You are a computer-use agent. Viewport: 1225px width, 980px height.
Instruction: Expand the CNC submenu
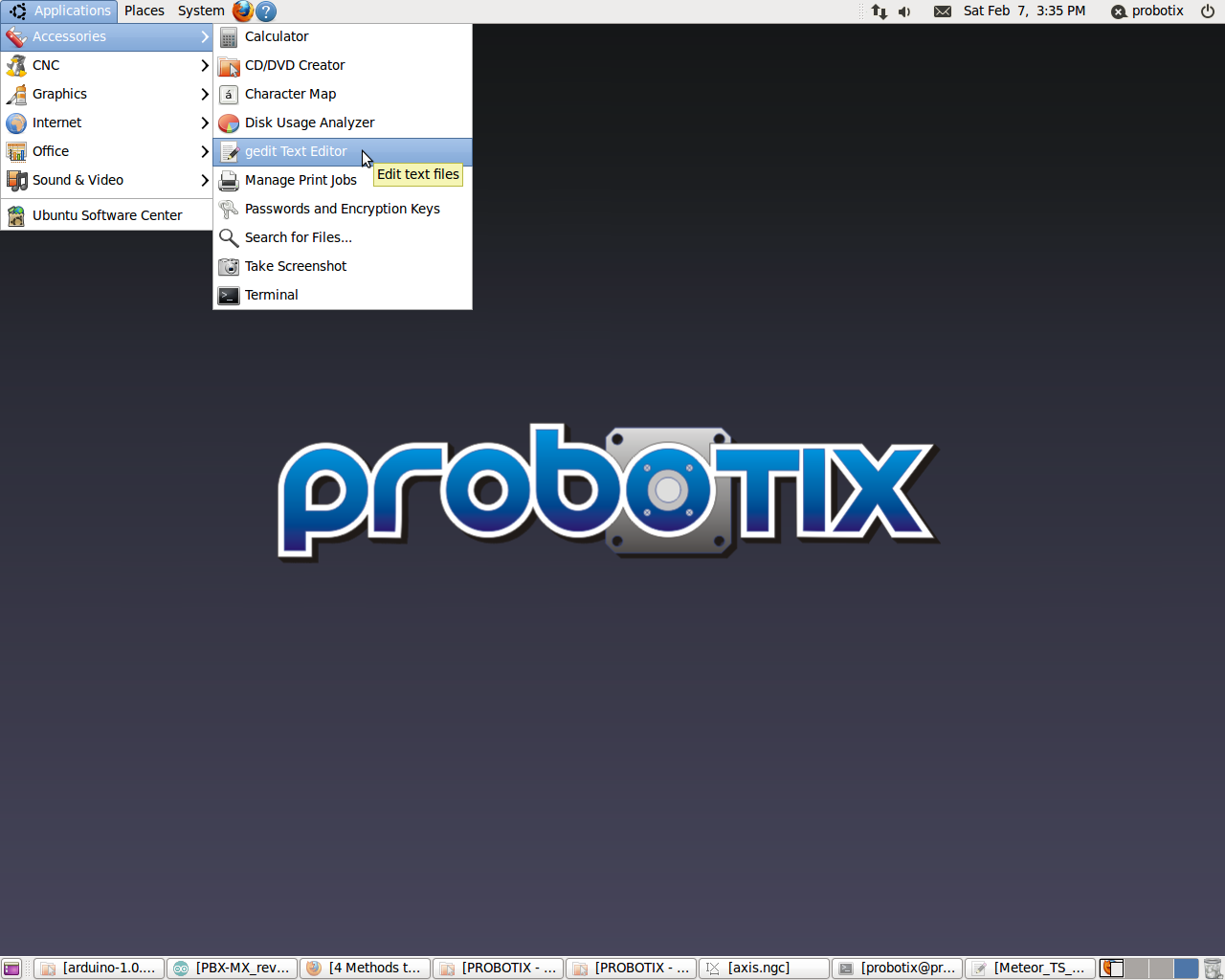105,65
